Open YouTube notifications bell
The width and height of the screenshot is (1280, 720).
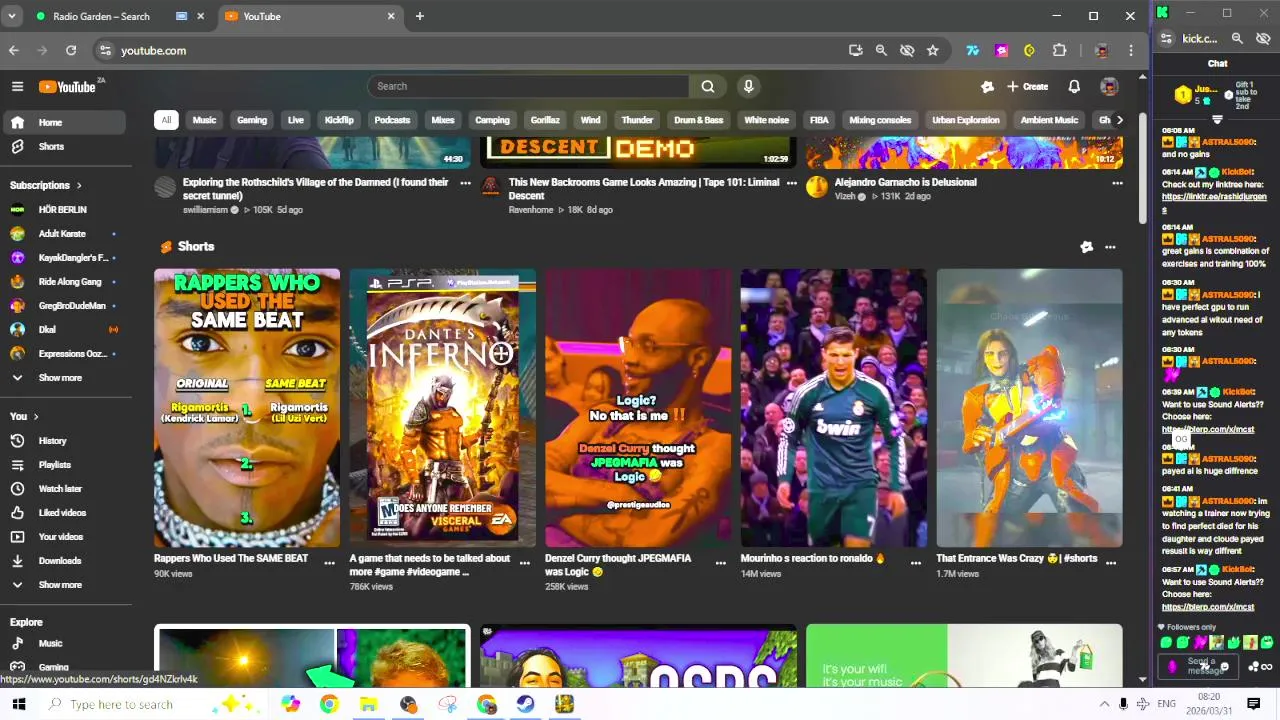[1074, 87]
